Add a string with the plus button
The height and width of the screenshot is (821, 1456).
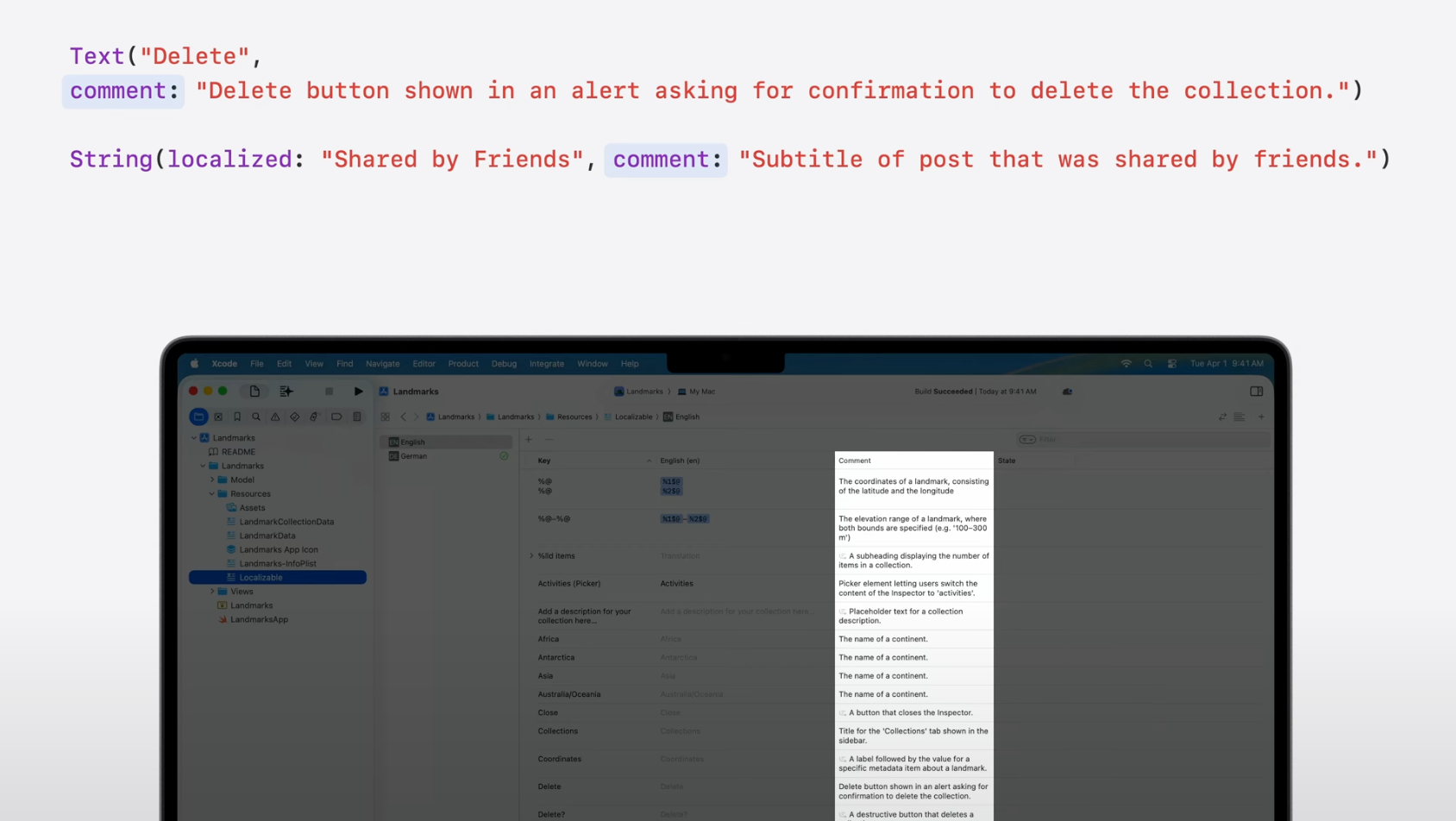point(529,440)
